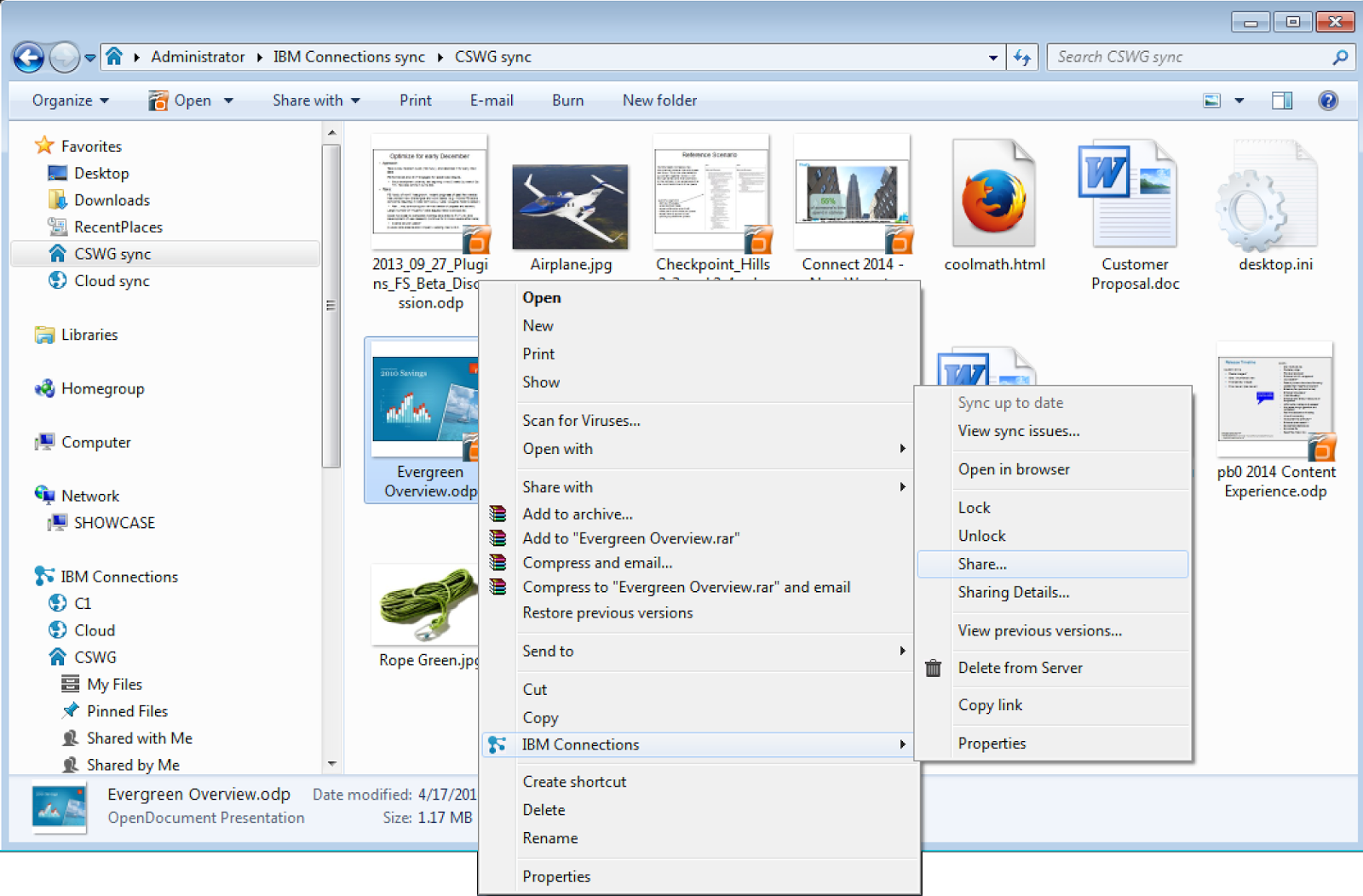This screenshot has width=1363, height=896.
Task: Toggle the preview pane icon
Action: 1282,101
